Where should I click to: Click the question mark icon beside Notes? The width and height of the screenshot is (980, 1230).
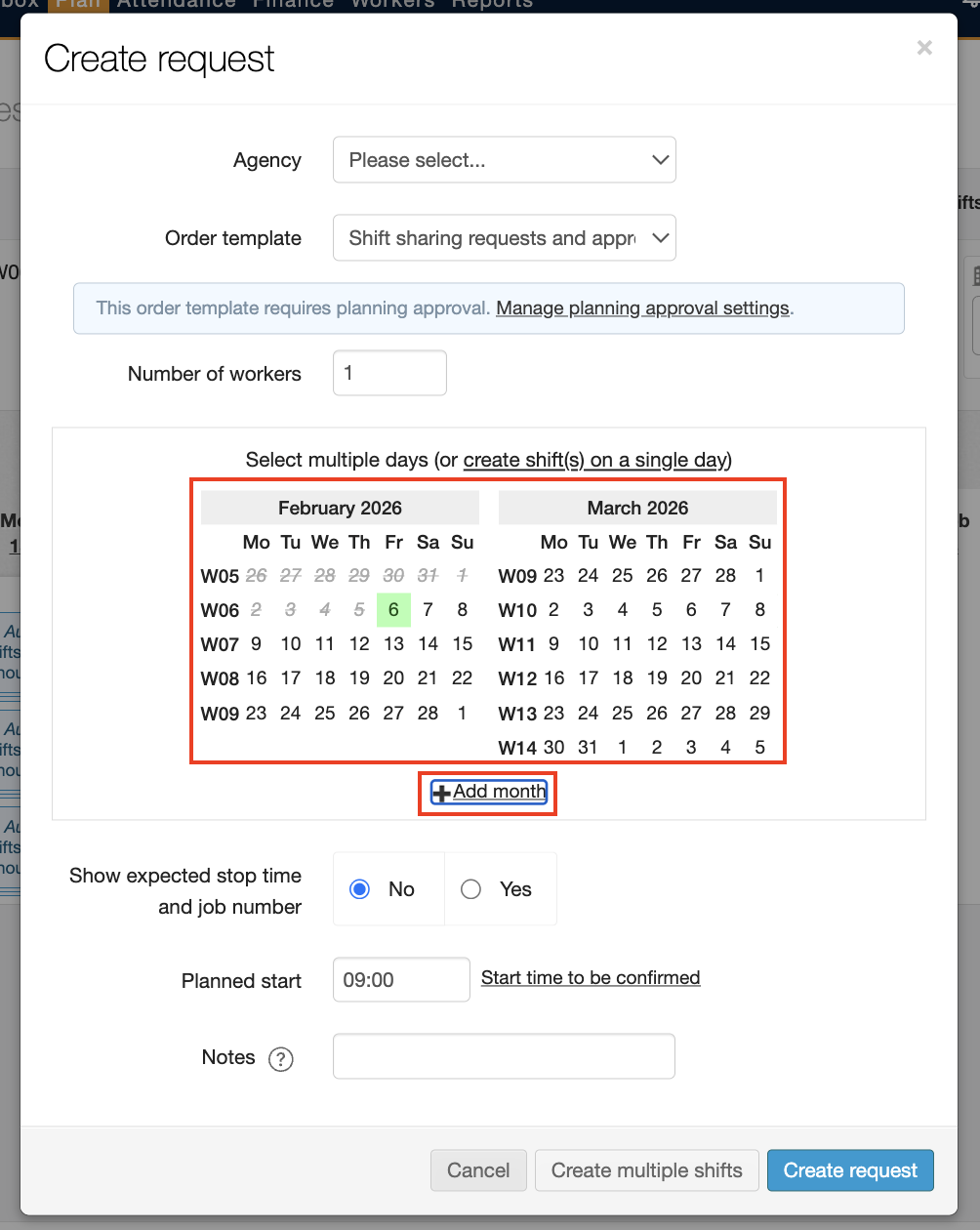click(280, 1058)
